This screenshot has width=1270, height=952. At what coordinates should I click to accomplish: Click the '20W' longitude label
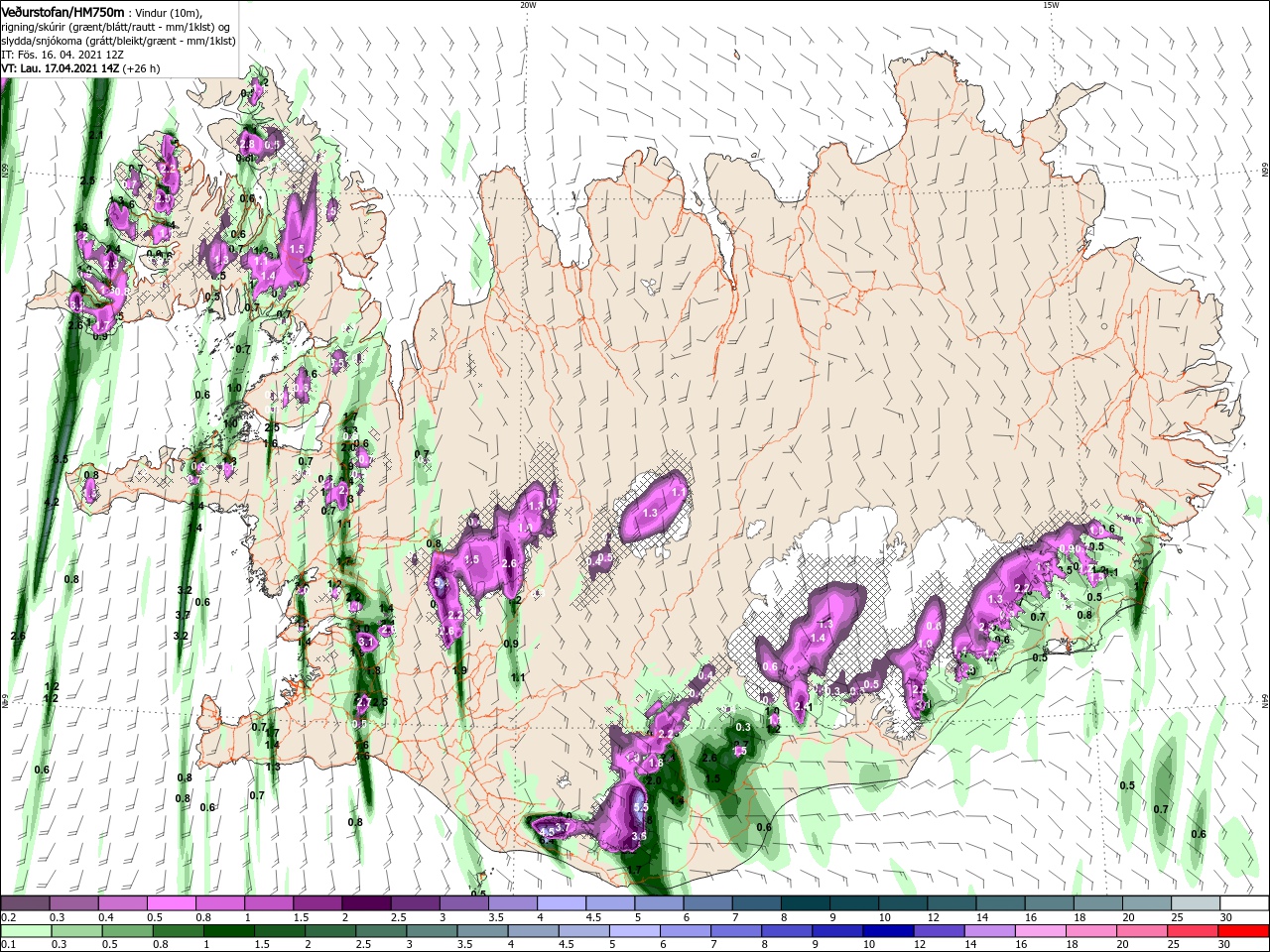click(528, 5)
